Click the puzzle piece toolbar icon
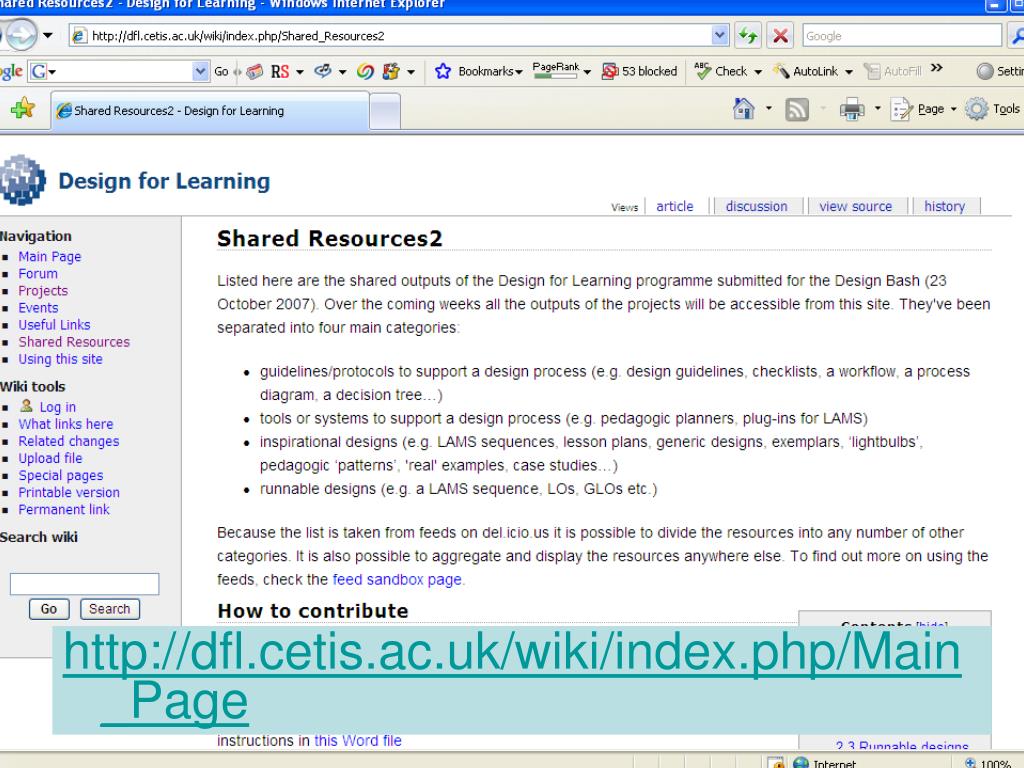This screenshot has height=768, width=1024. coord(391,71)
